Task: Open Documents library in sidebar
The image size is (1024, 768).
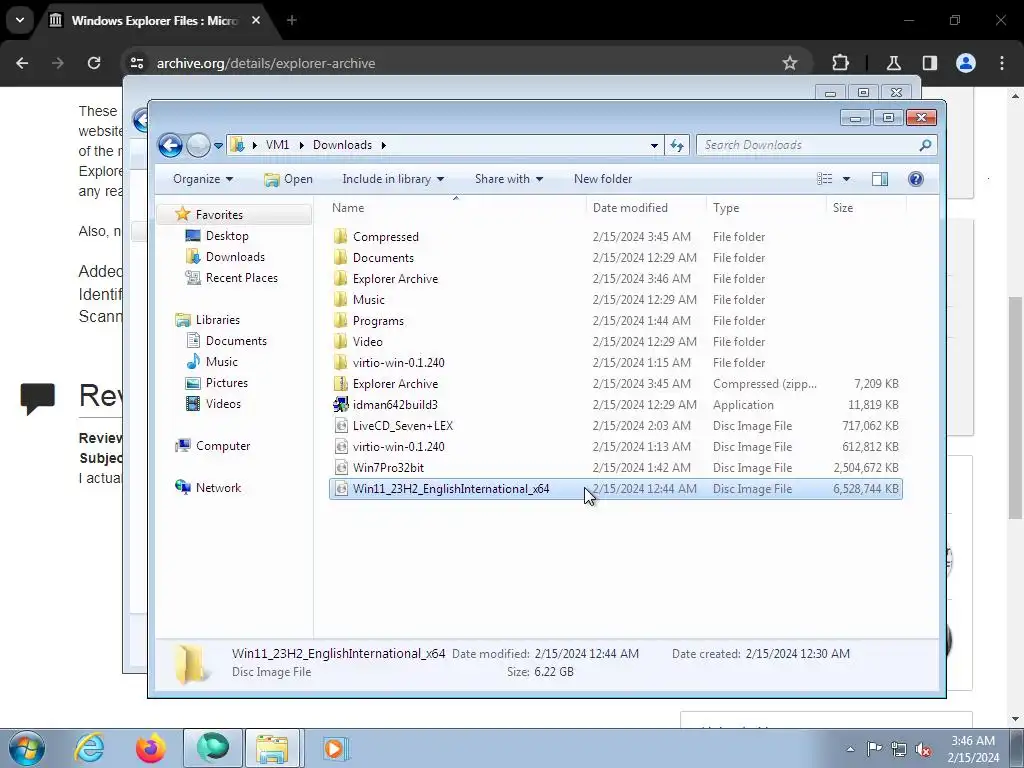Action: pos(236,341)
